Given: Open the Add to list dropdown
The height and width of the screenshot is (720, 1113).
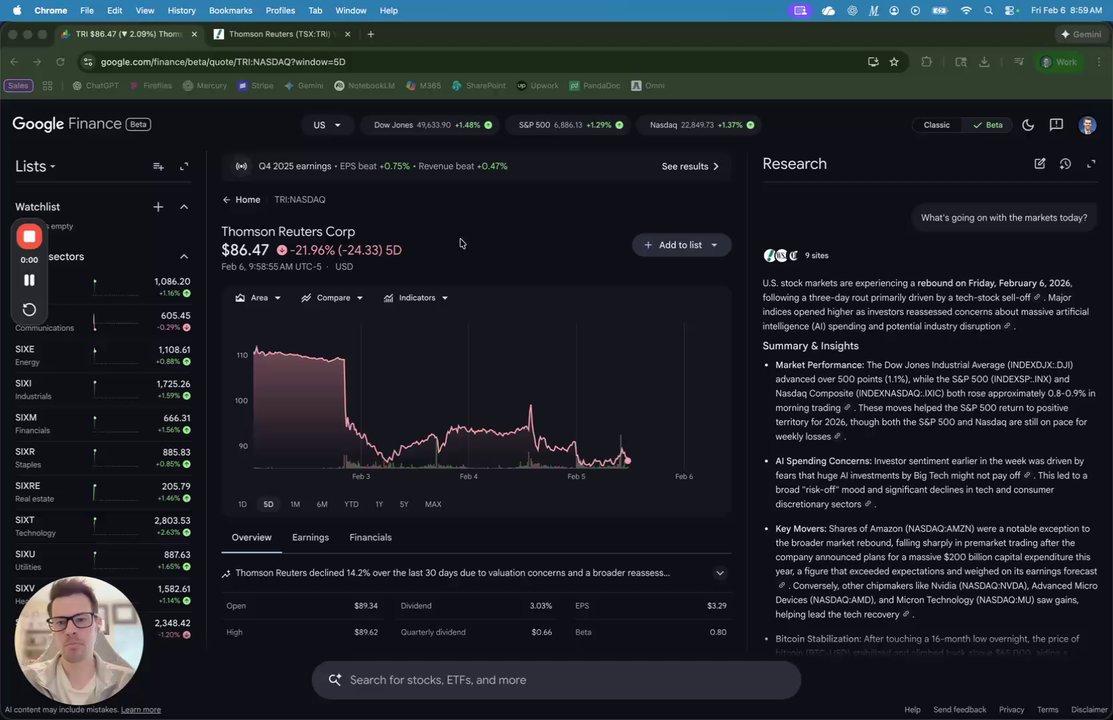Looking at the screenshot, I should tap(681, 245).
